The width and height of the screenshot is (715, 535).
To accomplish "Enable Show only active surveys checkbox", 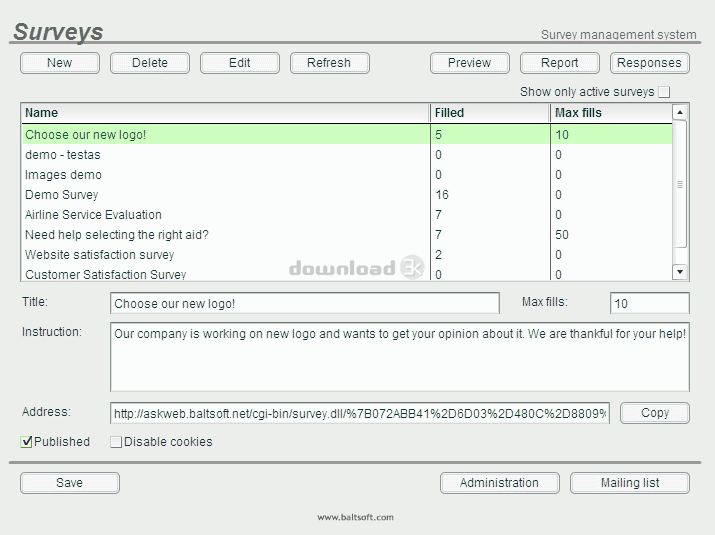I will pyautogui.click(x=664, y=92).
